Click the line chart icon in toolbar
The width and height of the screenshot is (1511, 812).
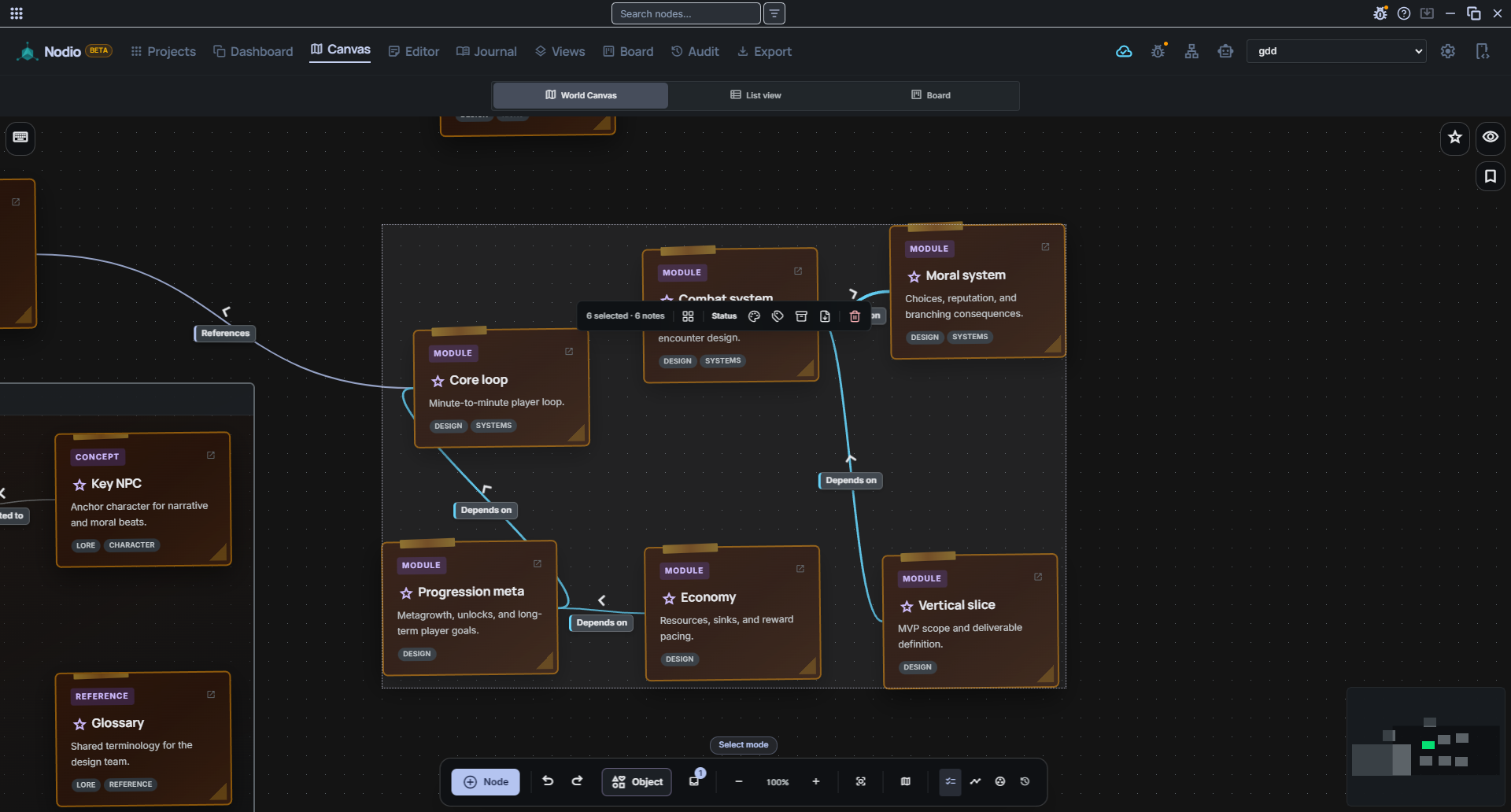point(976,781)
